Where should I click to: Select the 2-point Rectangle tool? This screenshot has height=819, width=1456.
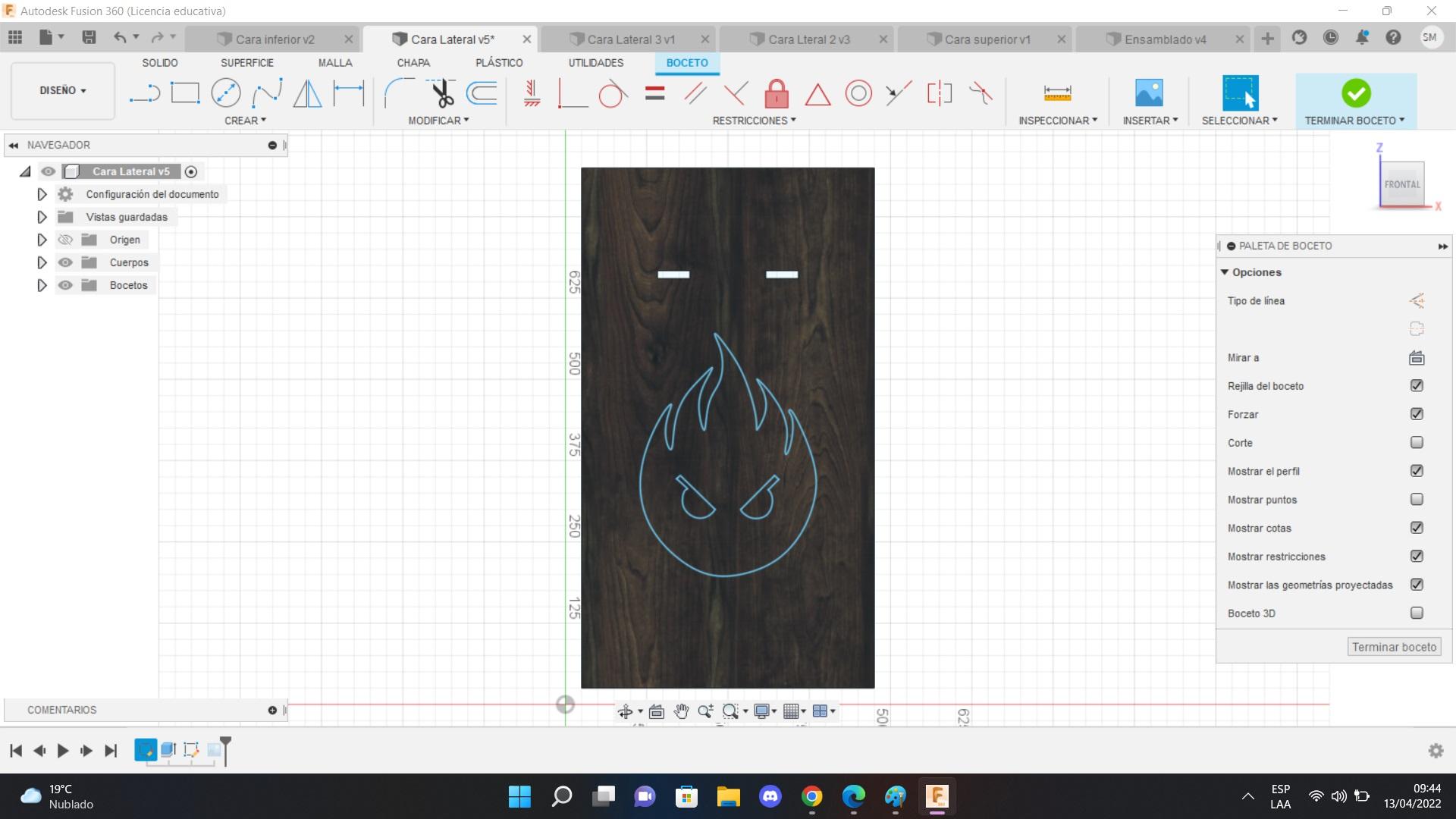184,92
